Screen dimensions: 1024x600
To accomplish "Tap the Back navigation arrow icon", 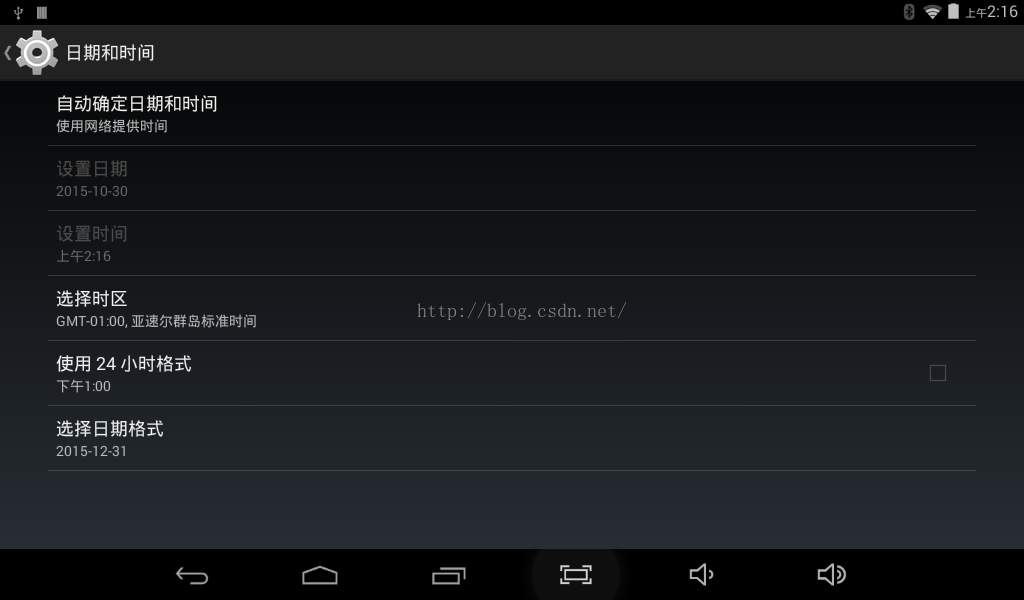I will point(192,575).
